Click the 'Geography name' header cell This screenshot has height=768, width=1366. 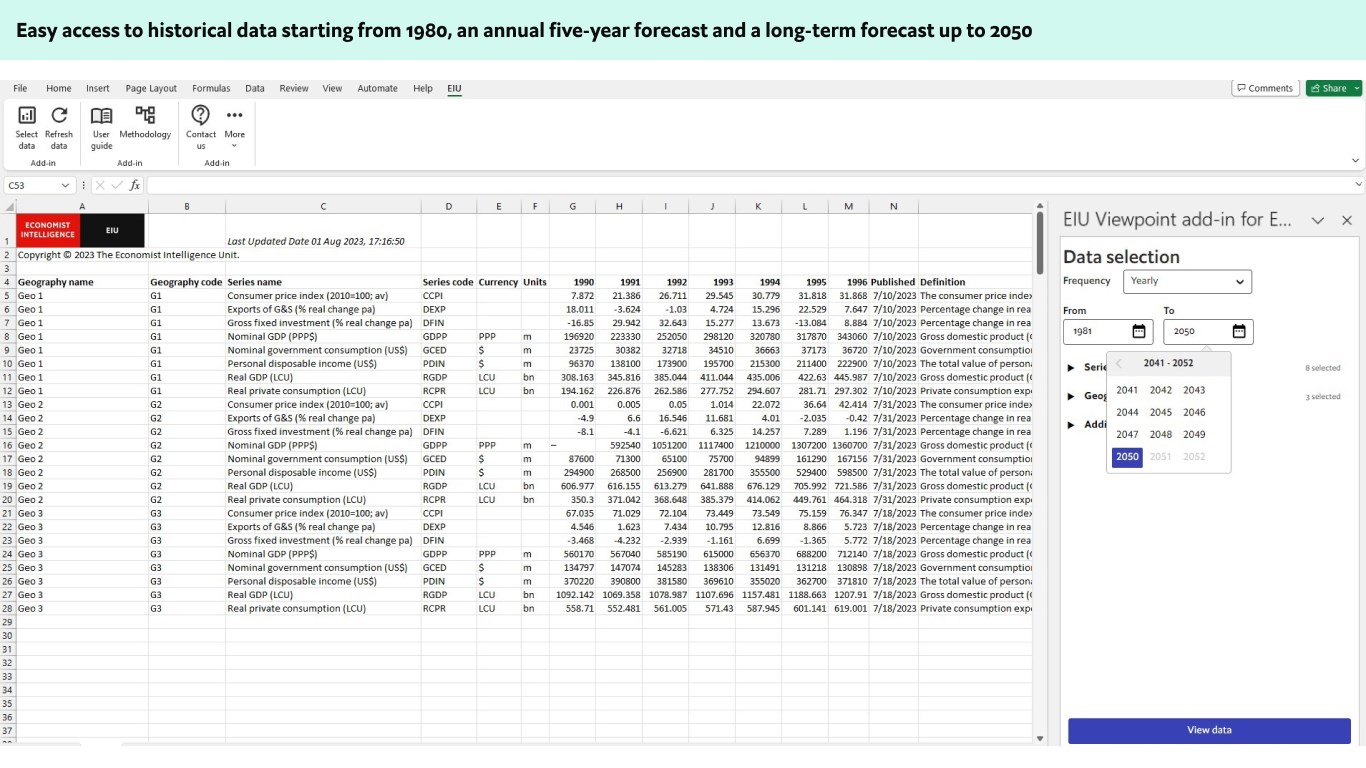point(82,282)
